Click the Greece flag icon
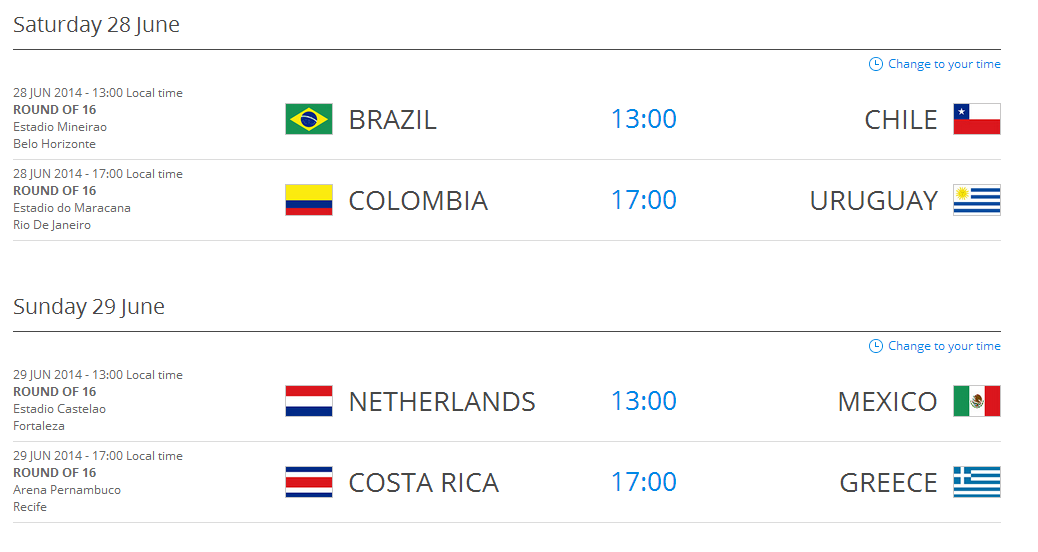This screenshot has width=1038, height=552. click(976, 482)
